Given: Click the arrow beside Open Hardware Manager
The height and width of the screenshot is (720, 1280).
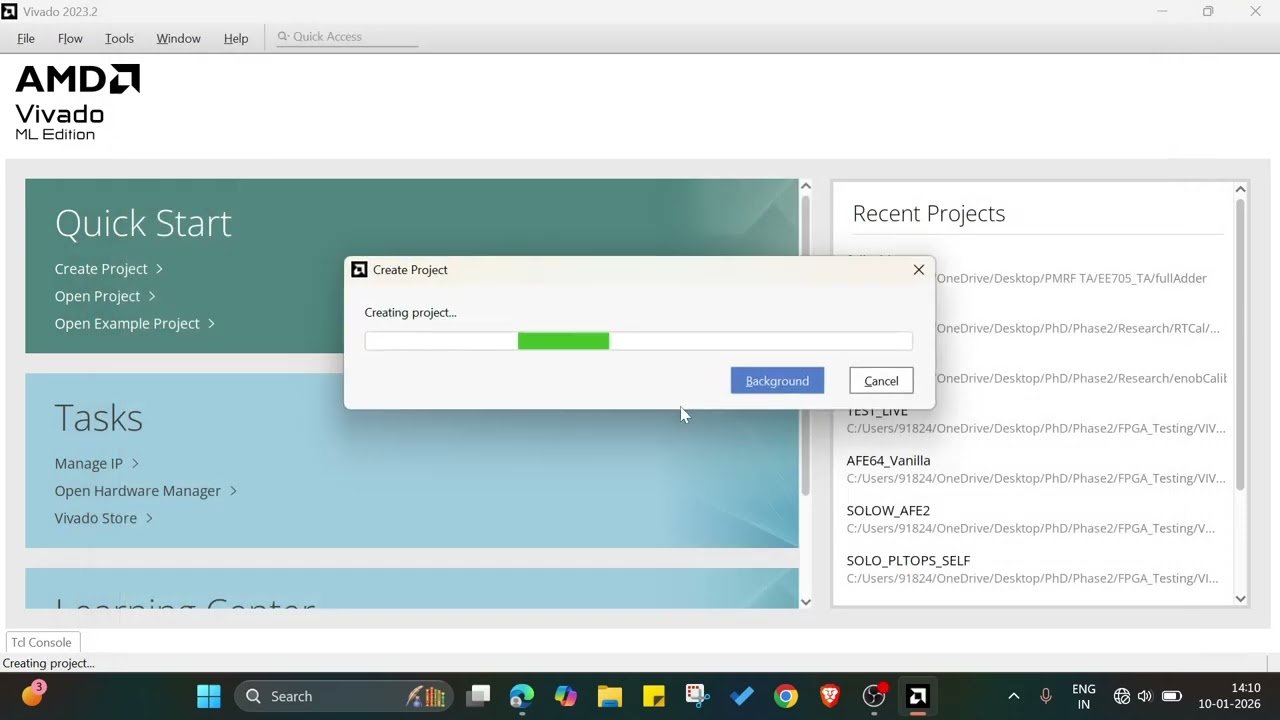Looking at the screenshot, I should point(233,491).
